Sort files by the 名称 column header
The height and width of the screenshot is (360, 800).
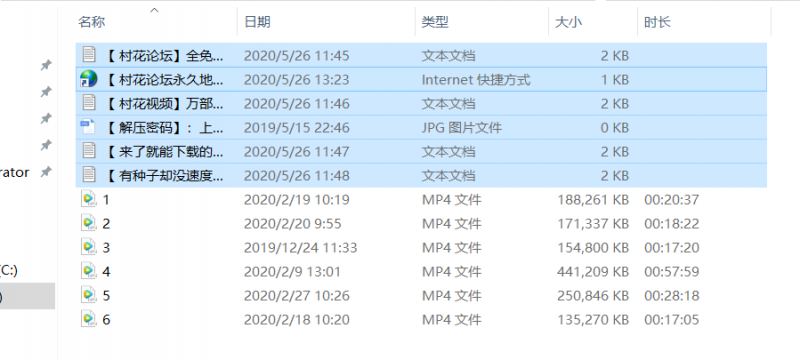tap(92, 22)
